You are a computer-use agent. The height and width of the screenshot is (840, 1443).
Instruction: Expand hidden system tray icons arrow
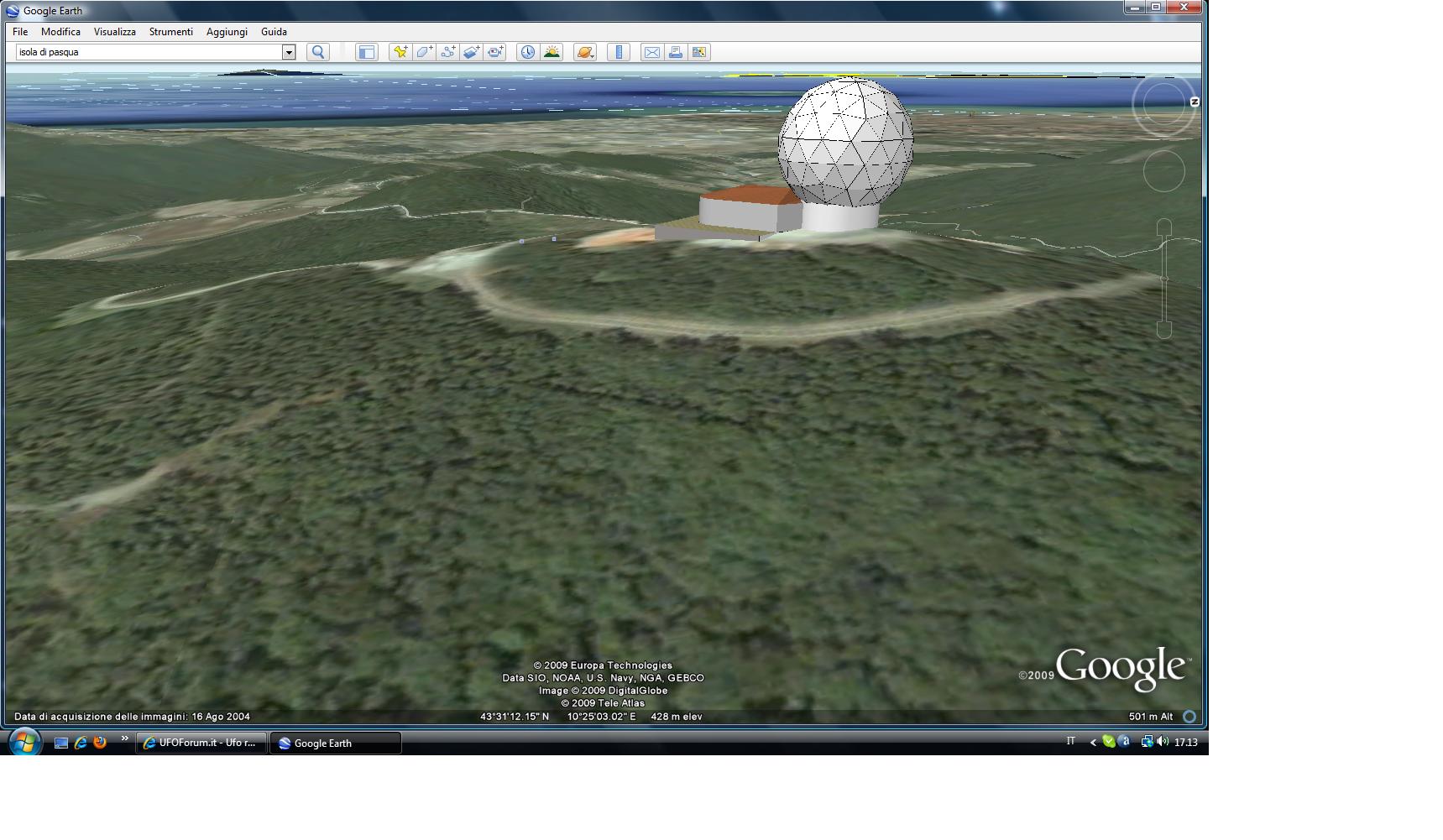click(1093, 742)
